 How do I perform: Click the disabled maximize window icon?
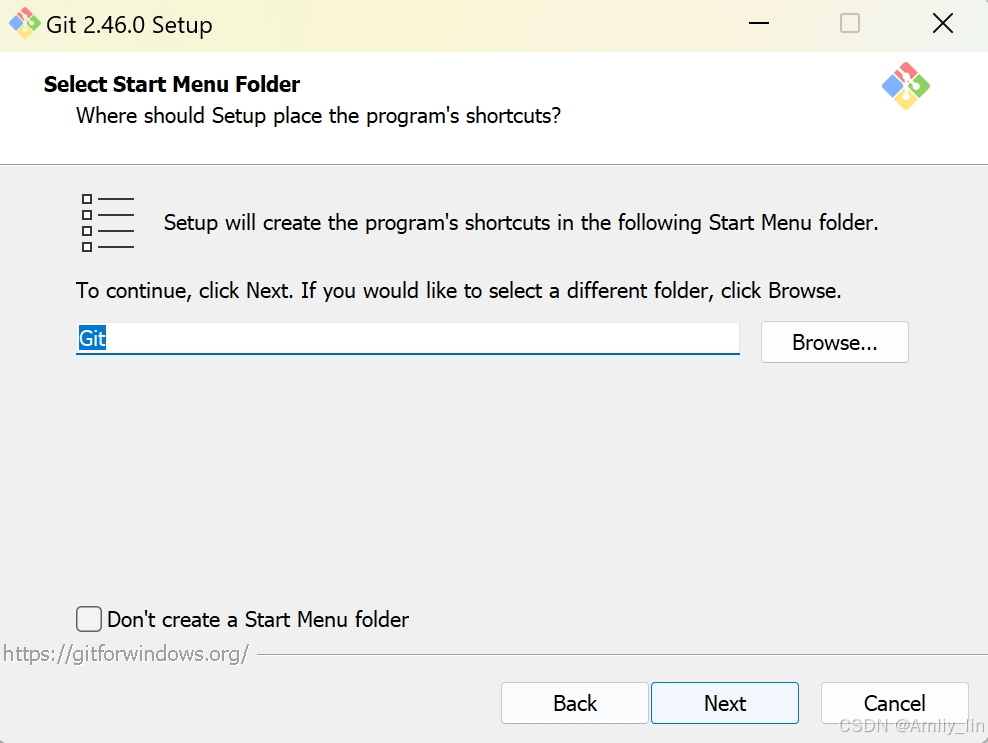point(849,23)
